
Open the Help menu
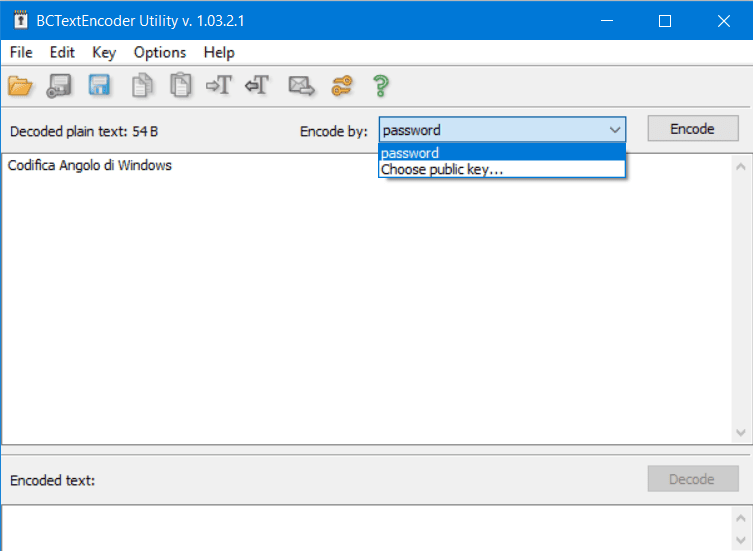click(x=219, y=52)
